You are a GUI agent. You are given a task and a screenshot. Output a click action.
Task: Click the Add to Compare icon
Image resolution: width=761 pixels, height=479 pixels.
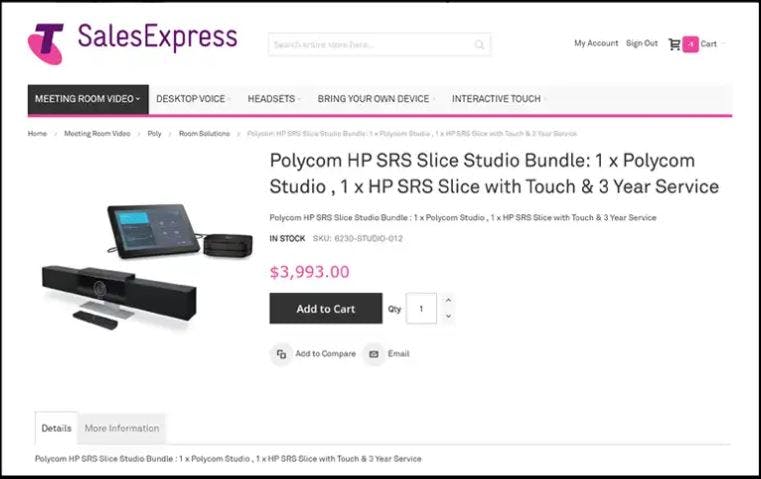pos(281,354)
